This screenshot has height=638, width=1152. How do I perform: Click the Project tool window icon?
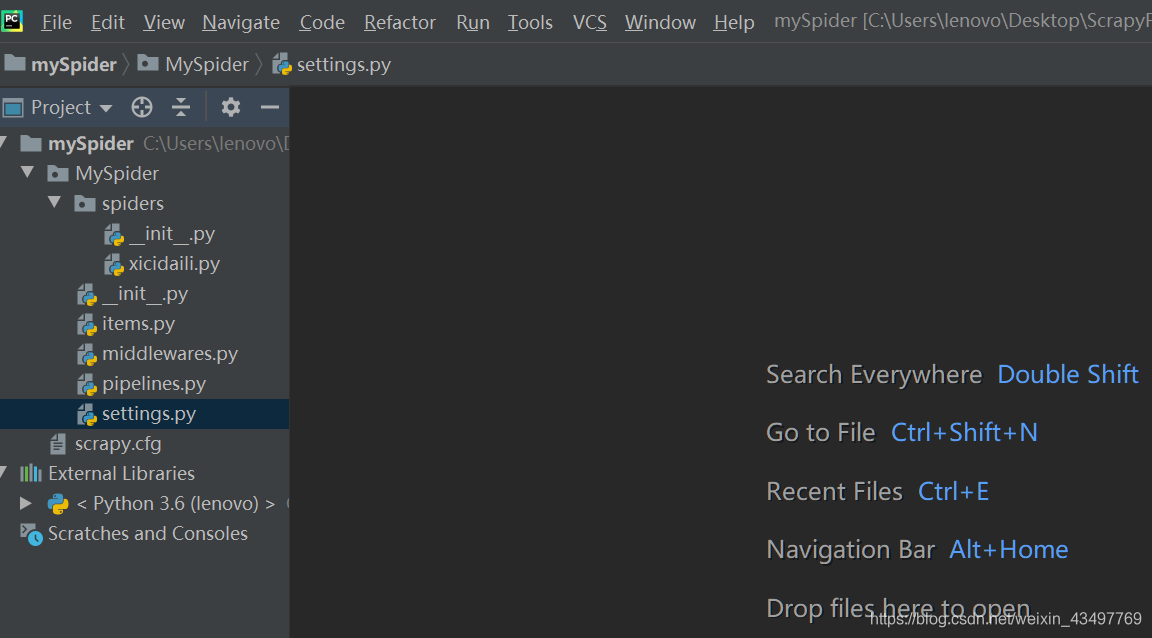(13, 108)
